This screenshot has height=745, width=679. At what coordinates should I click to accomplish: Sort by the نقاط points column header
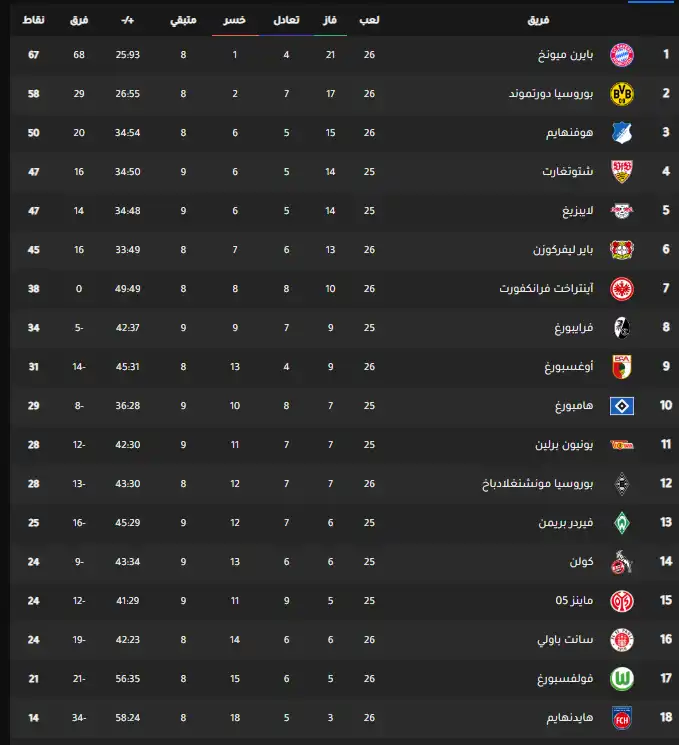click(x=33, y=20)
